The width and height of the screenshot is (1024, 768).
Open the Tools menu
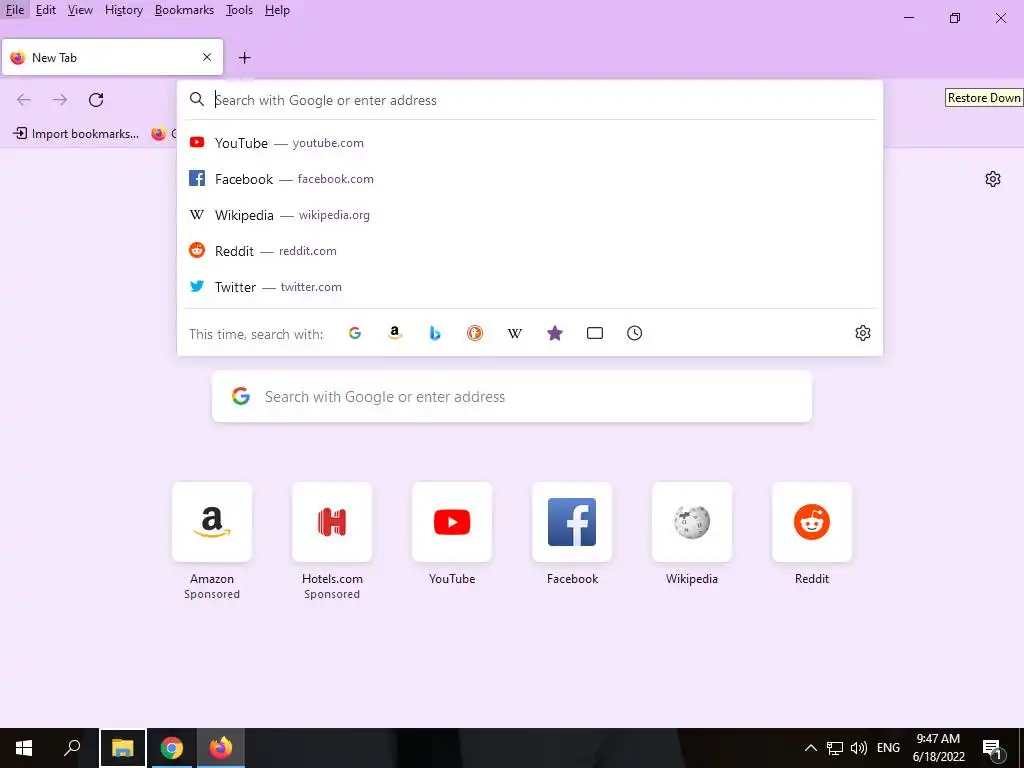239,10
